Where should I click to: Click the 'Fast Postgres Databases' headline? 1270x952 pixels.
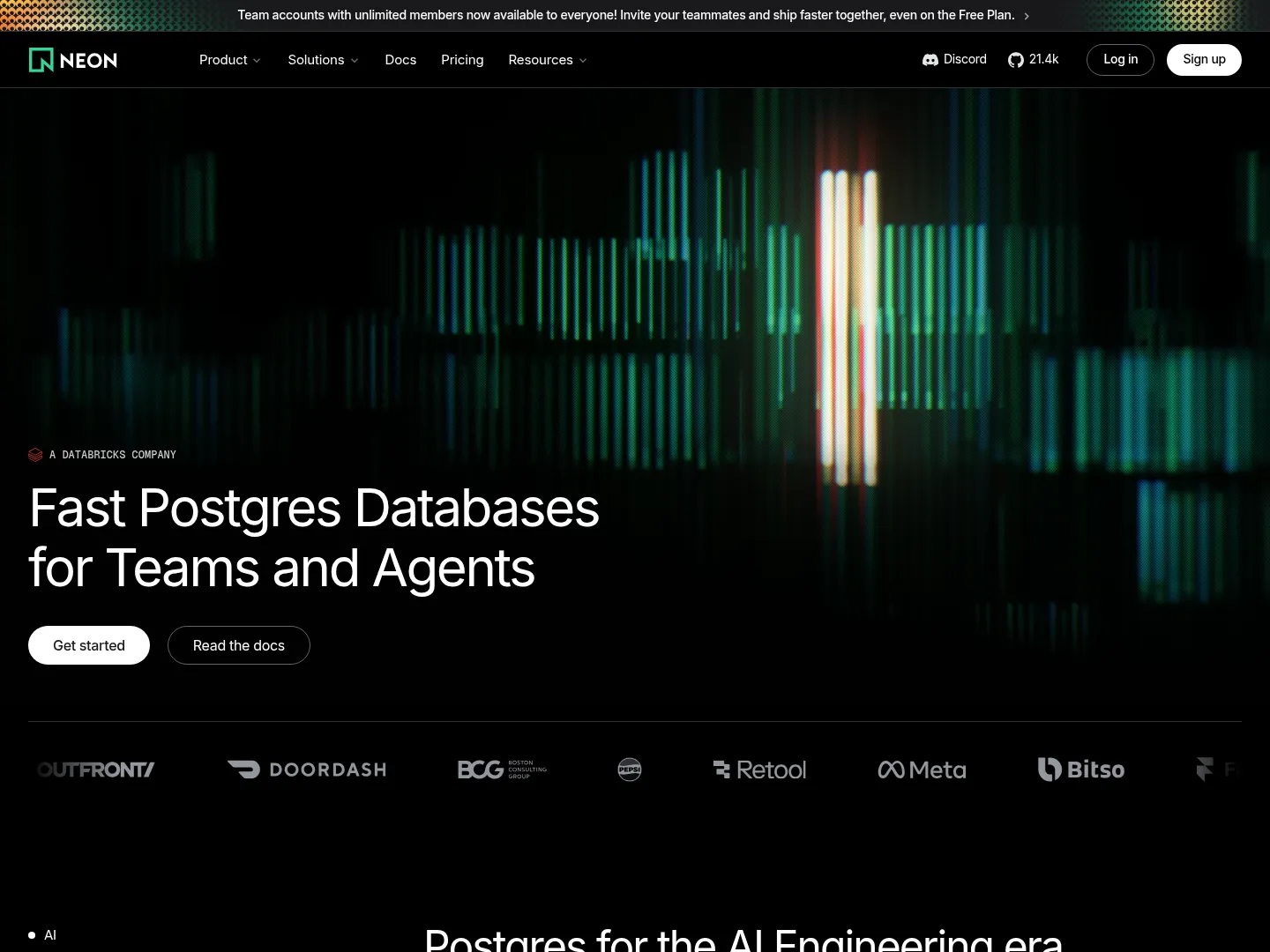tap(314, 538)
